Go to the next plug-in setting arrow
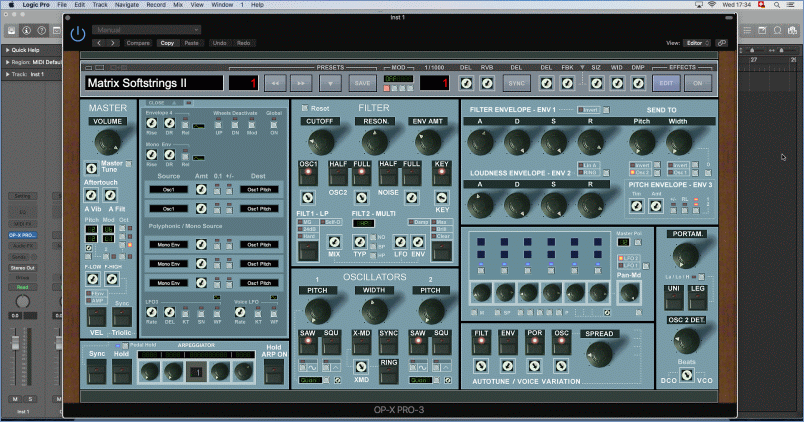 coord(113,43)
